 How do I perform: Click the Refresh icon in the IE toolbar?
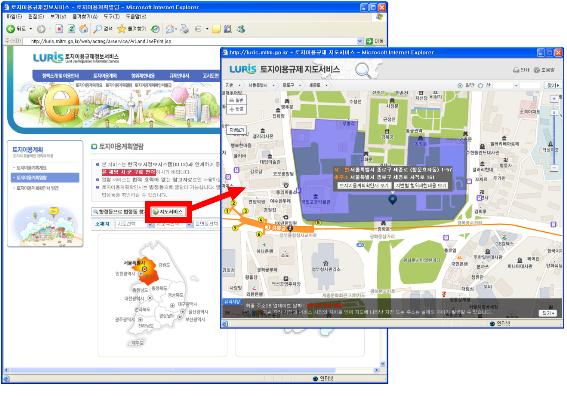tap(72, 29)
